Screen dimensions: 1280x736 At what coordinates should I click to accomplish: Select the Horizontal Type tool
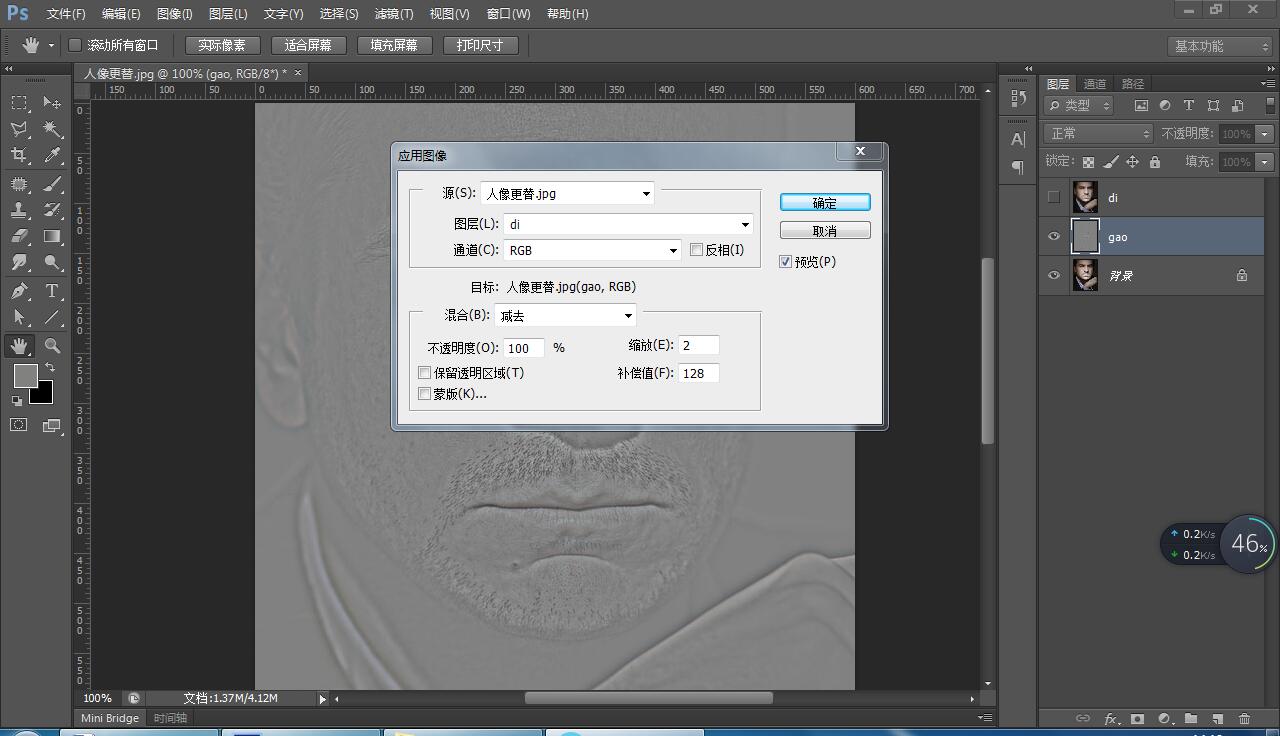point(52,291)
